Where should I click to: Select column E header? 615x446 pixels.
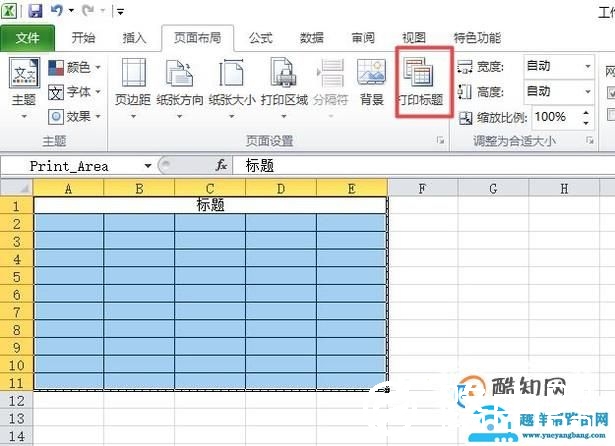pos(352,189)
